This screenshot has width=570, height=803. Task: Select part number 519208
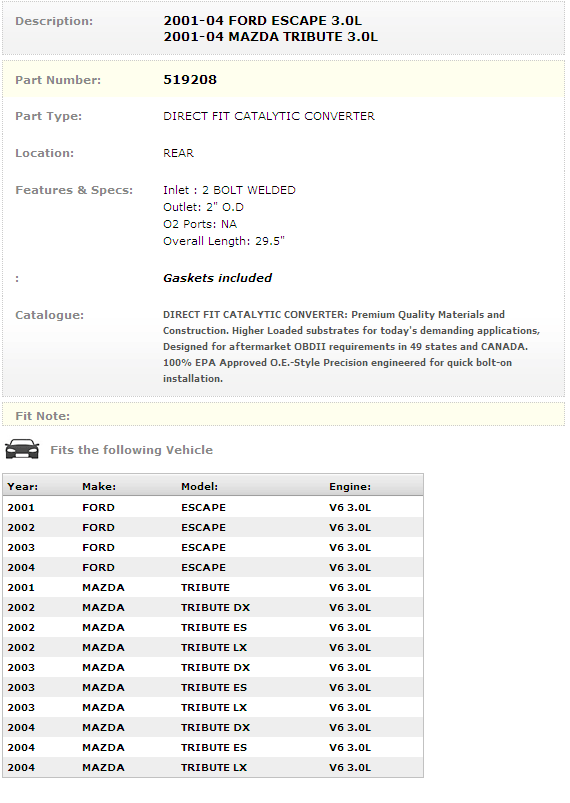pos(190,80)
